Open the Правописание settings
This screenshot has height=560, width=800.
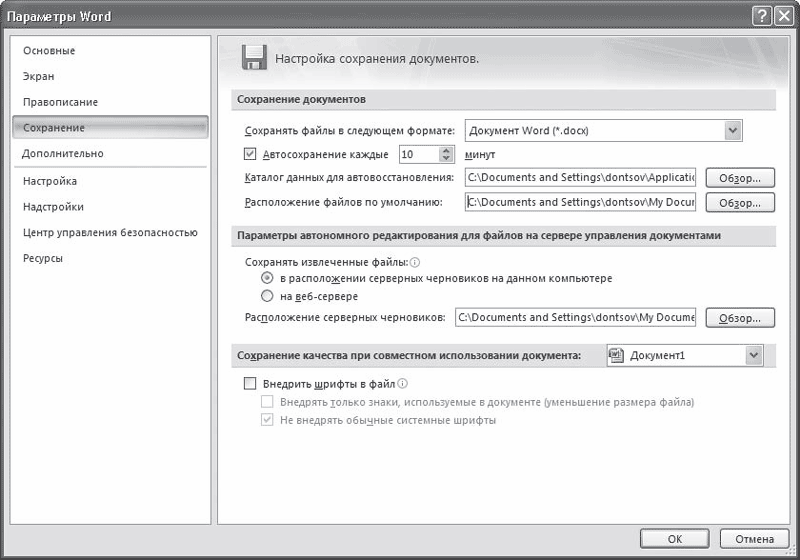click(x=60, y=102)
